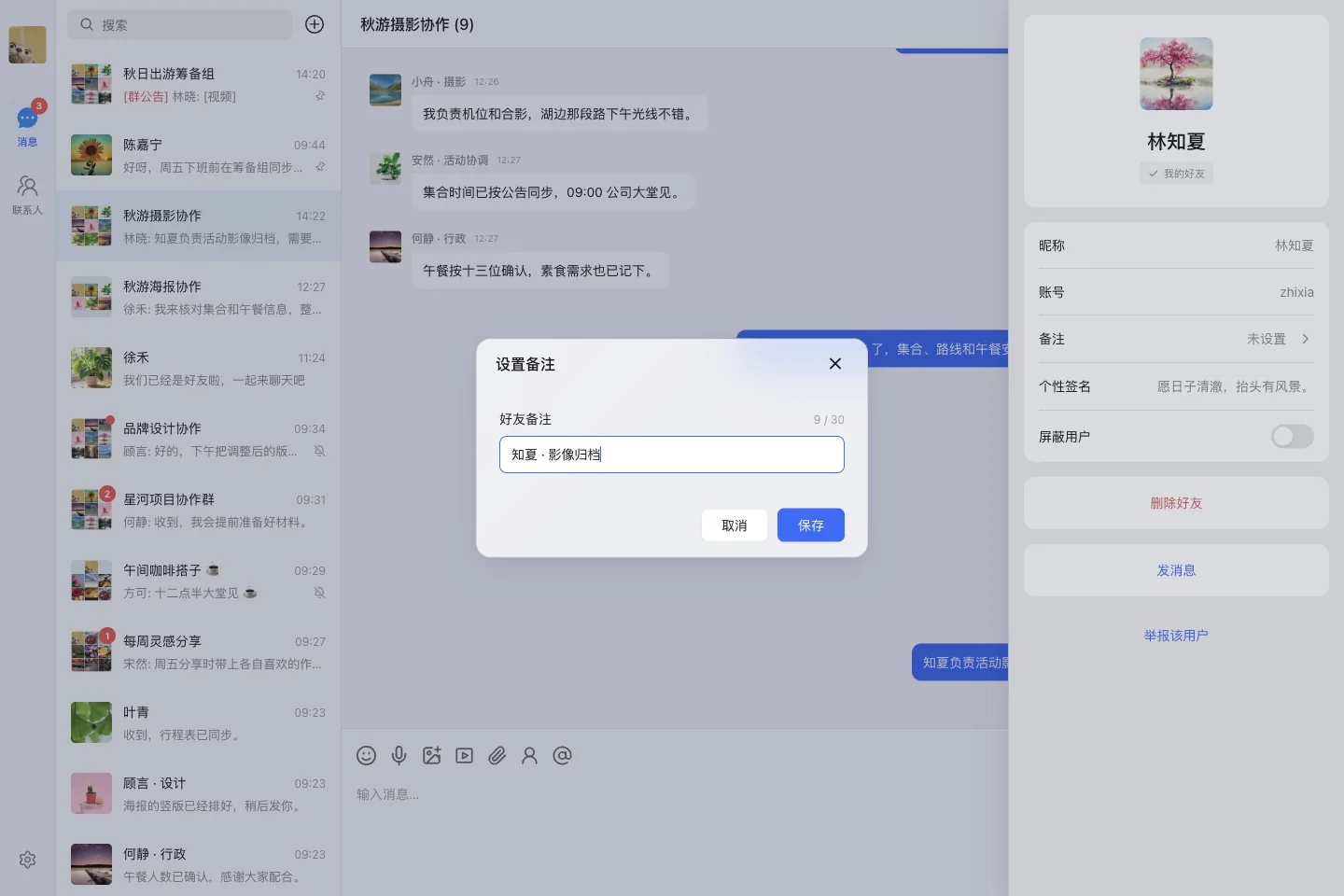Close the 设置备注 dialog with X
The height and width of the screenshot is (896, 1344).
[835, 363]
